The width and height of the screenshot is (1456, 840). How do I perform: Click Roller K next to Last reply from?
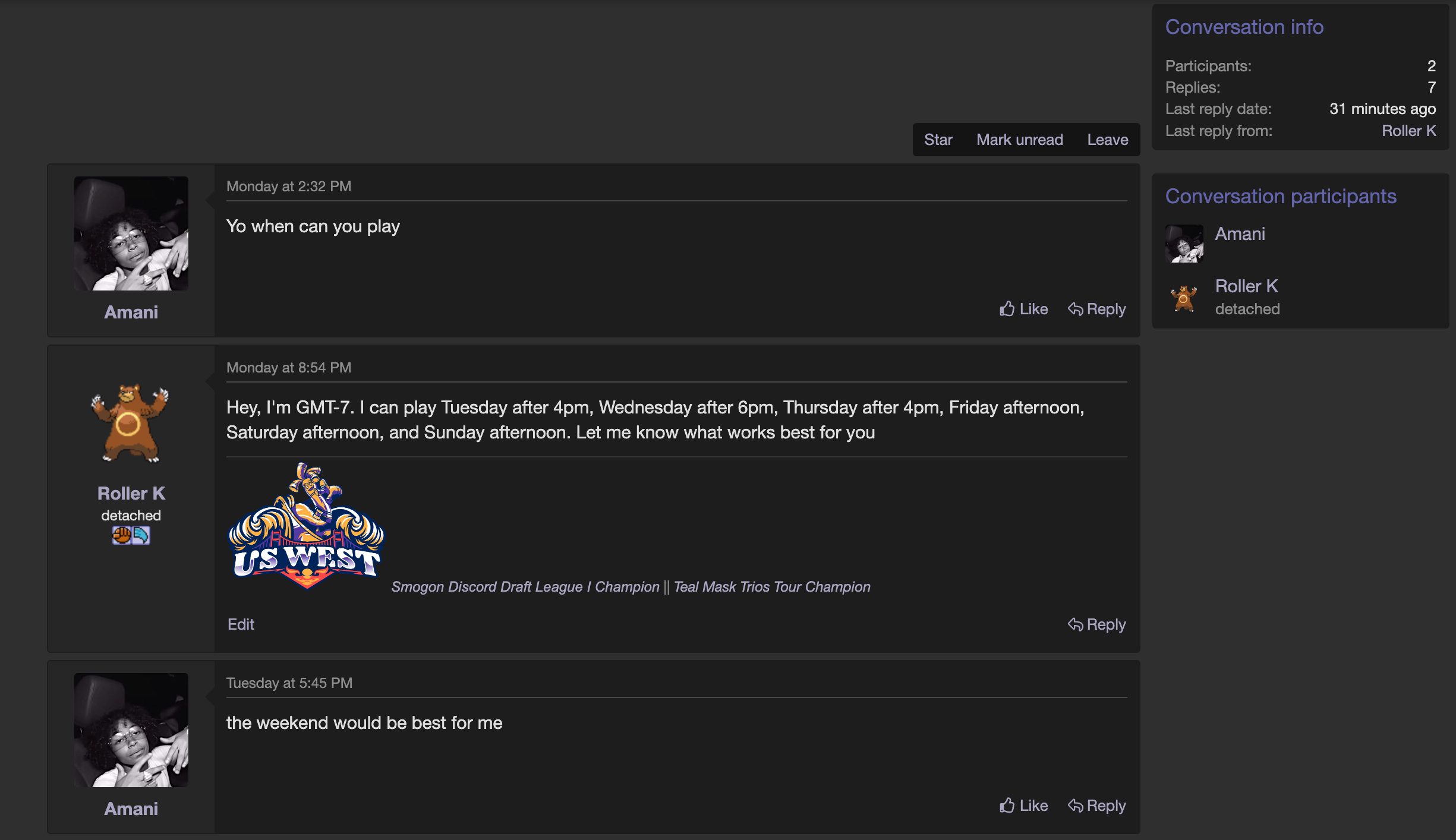tap(1408, 131)
